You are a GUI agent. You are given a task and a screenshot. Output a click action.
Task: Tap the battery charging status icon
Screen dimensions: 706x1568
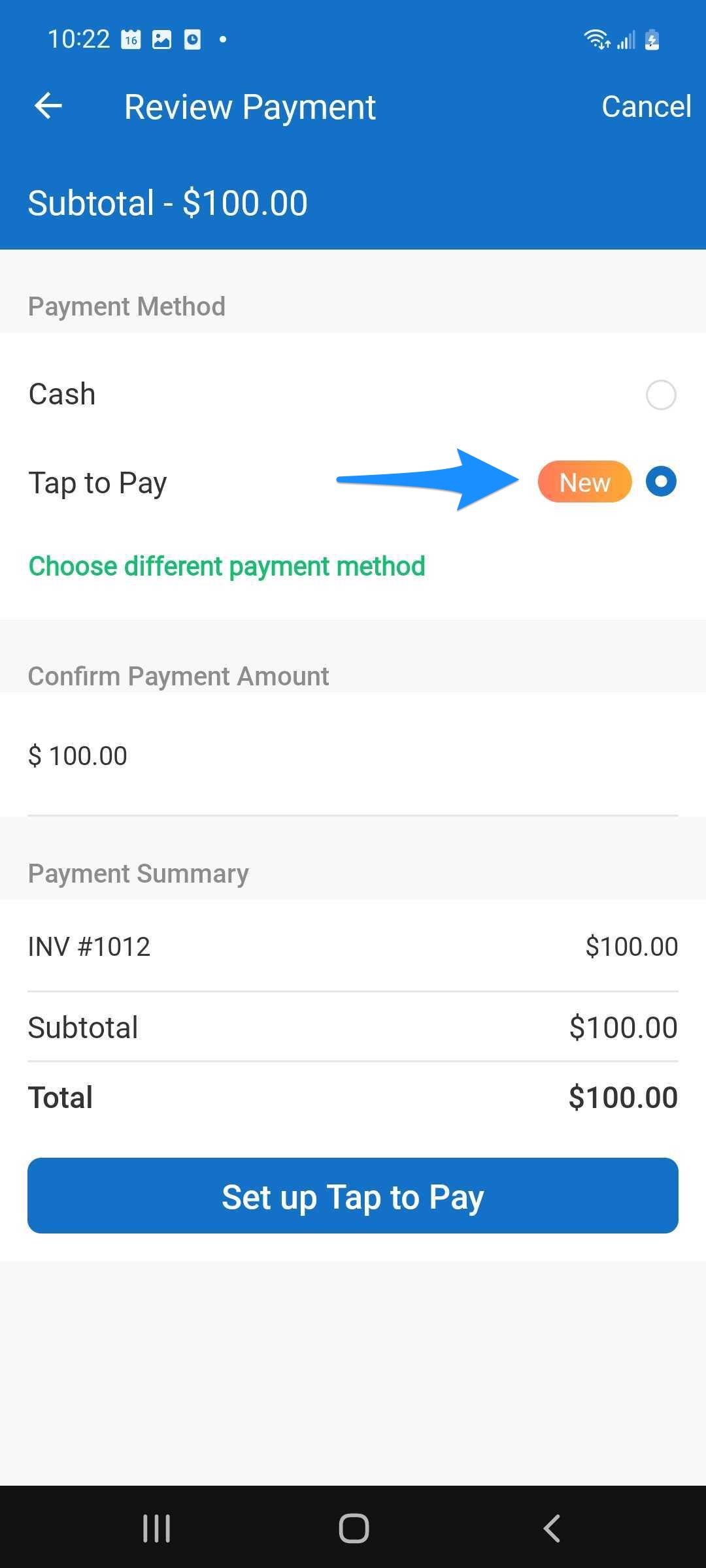652,40
